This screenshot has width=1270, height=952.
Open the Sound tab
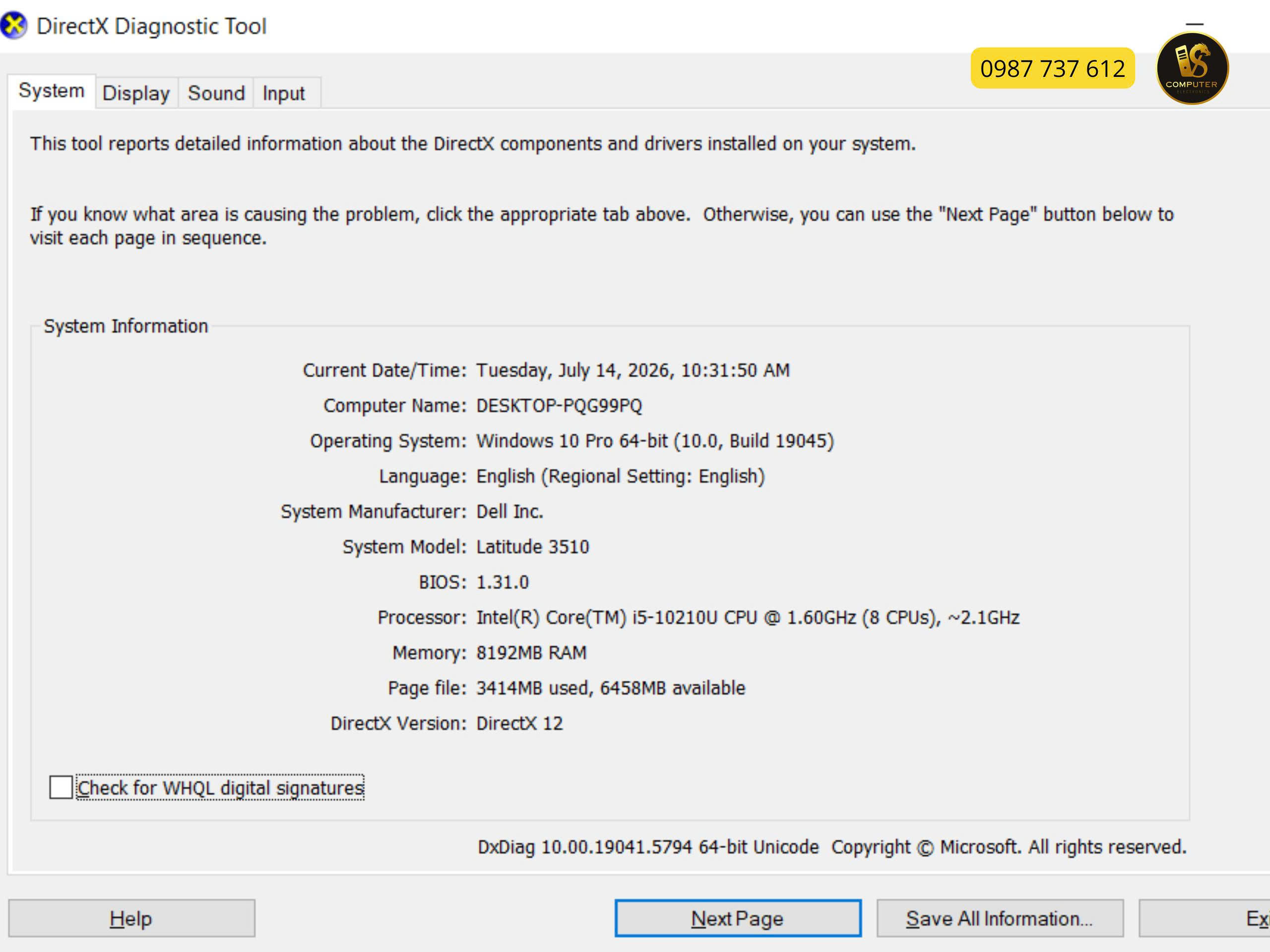tap(216, 93)
